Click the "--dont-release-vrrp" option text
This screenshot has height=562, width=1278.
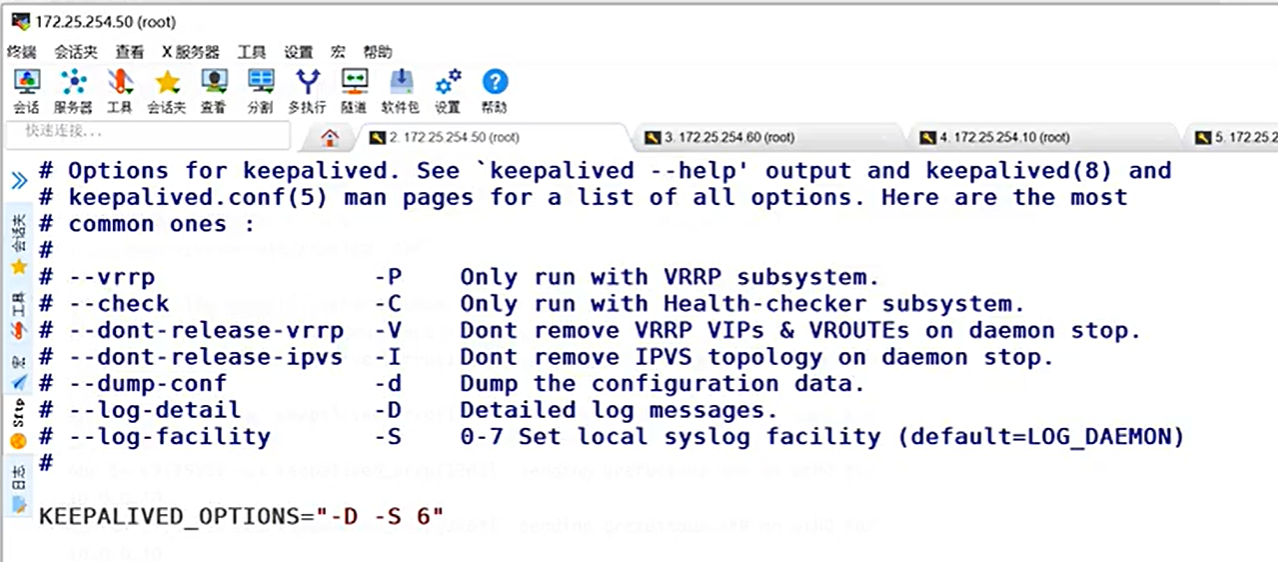coord(206,330)
